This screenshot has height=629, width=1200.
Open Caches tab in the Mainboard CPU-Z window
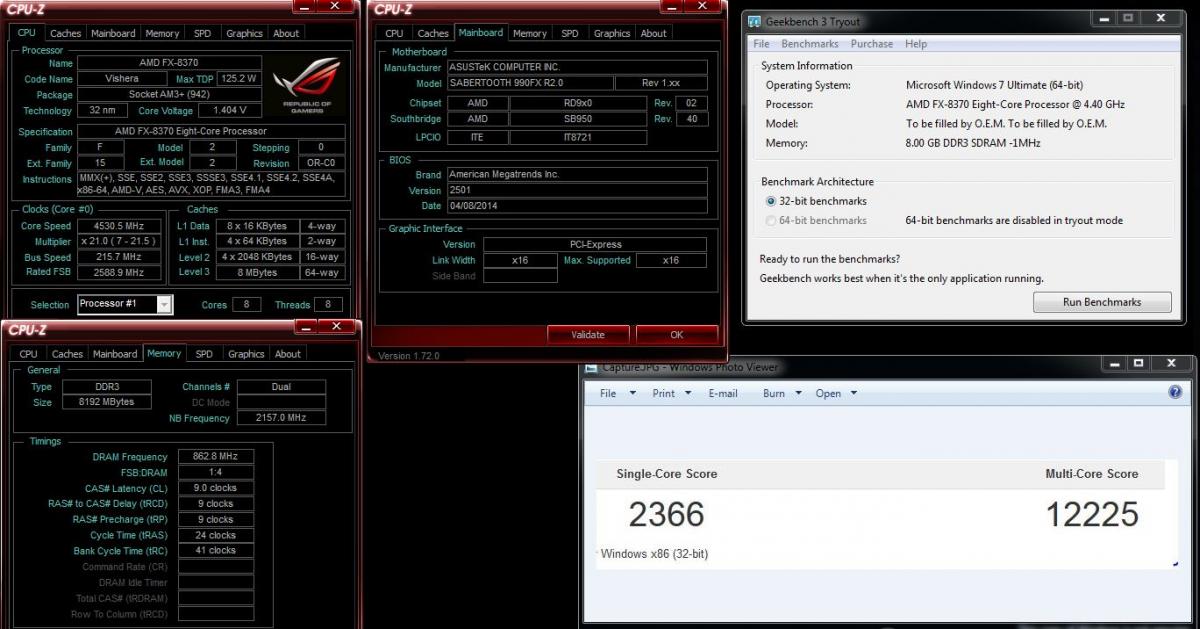433,33
